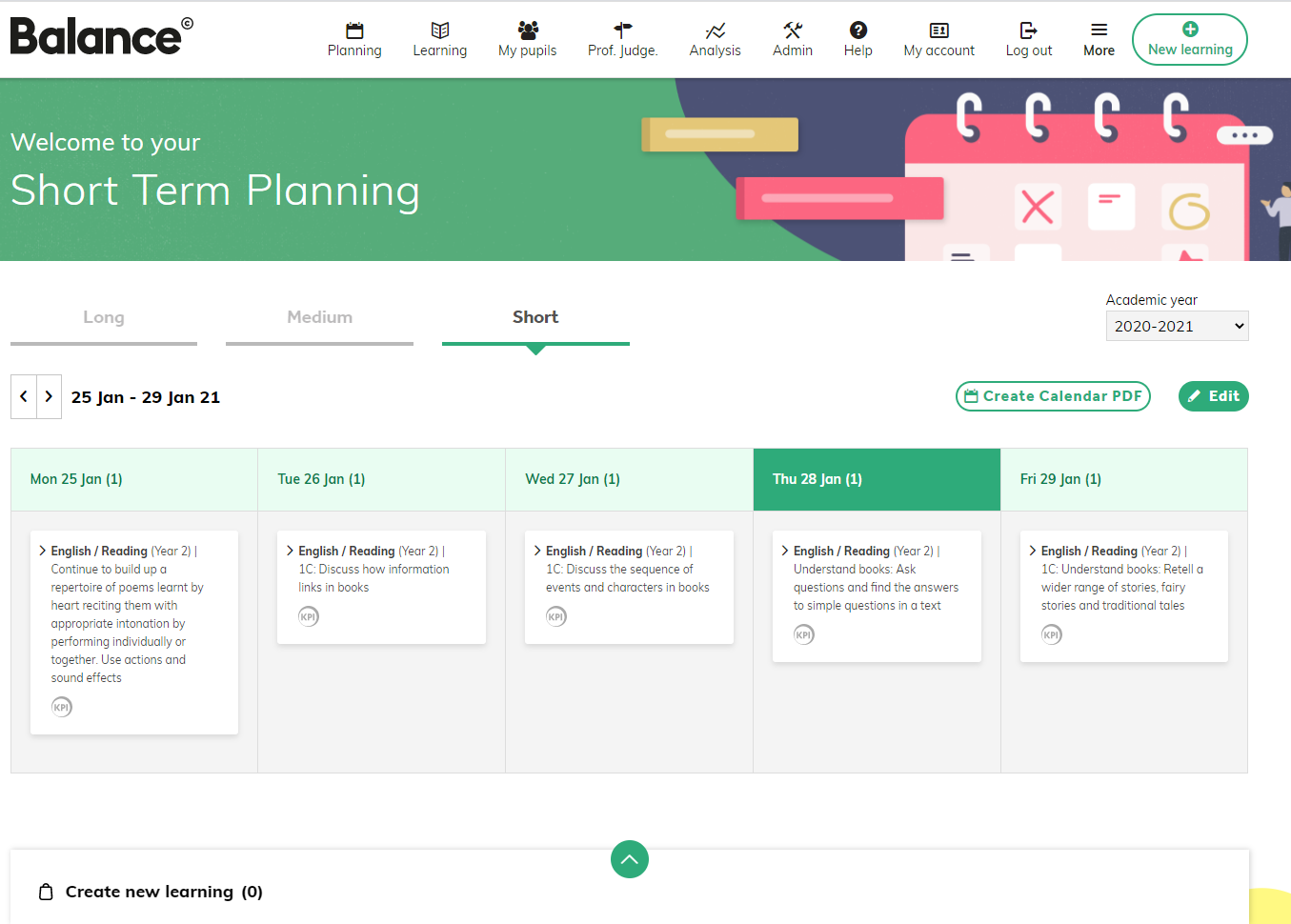
Task: Open My account icon
Action: pos(939,30)
